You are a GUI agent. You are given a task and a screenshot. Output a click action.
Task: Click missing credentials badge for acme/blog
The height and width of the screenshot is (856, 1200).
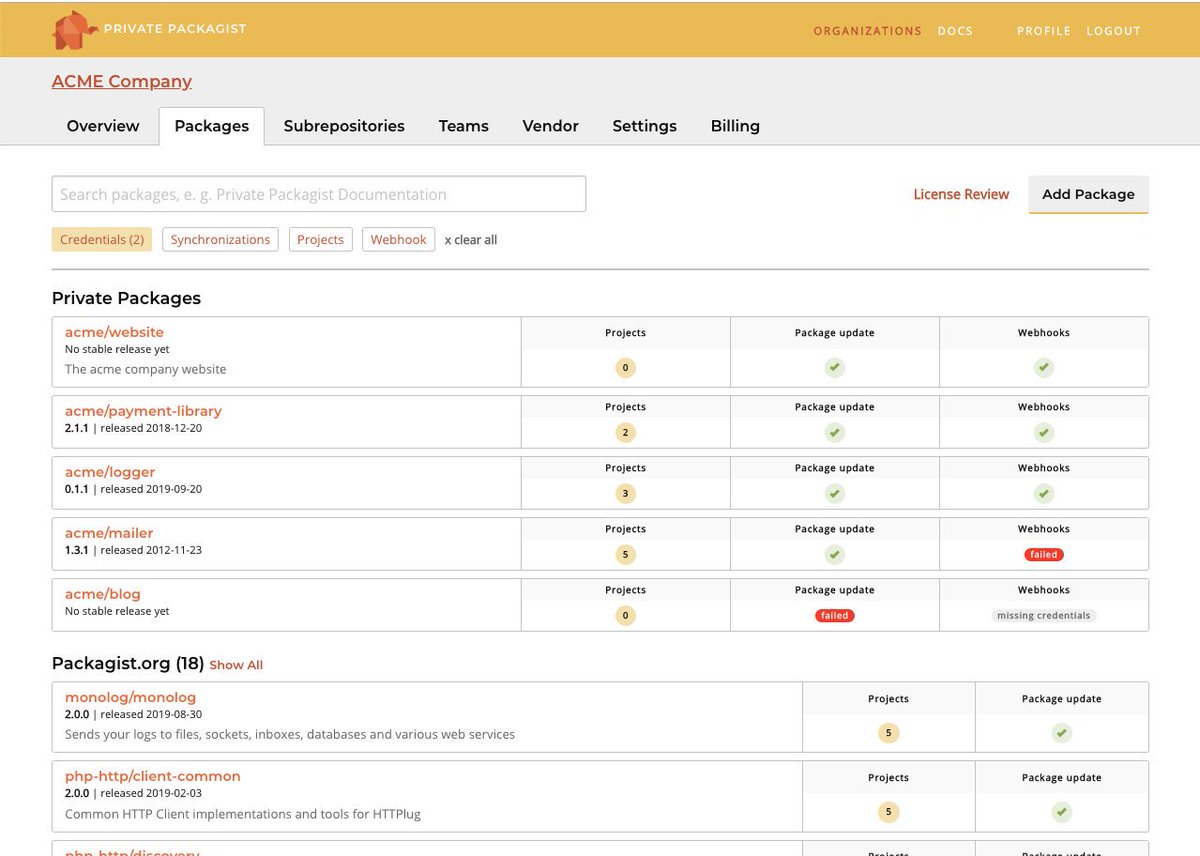click(x=1044, y=616)
